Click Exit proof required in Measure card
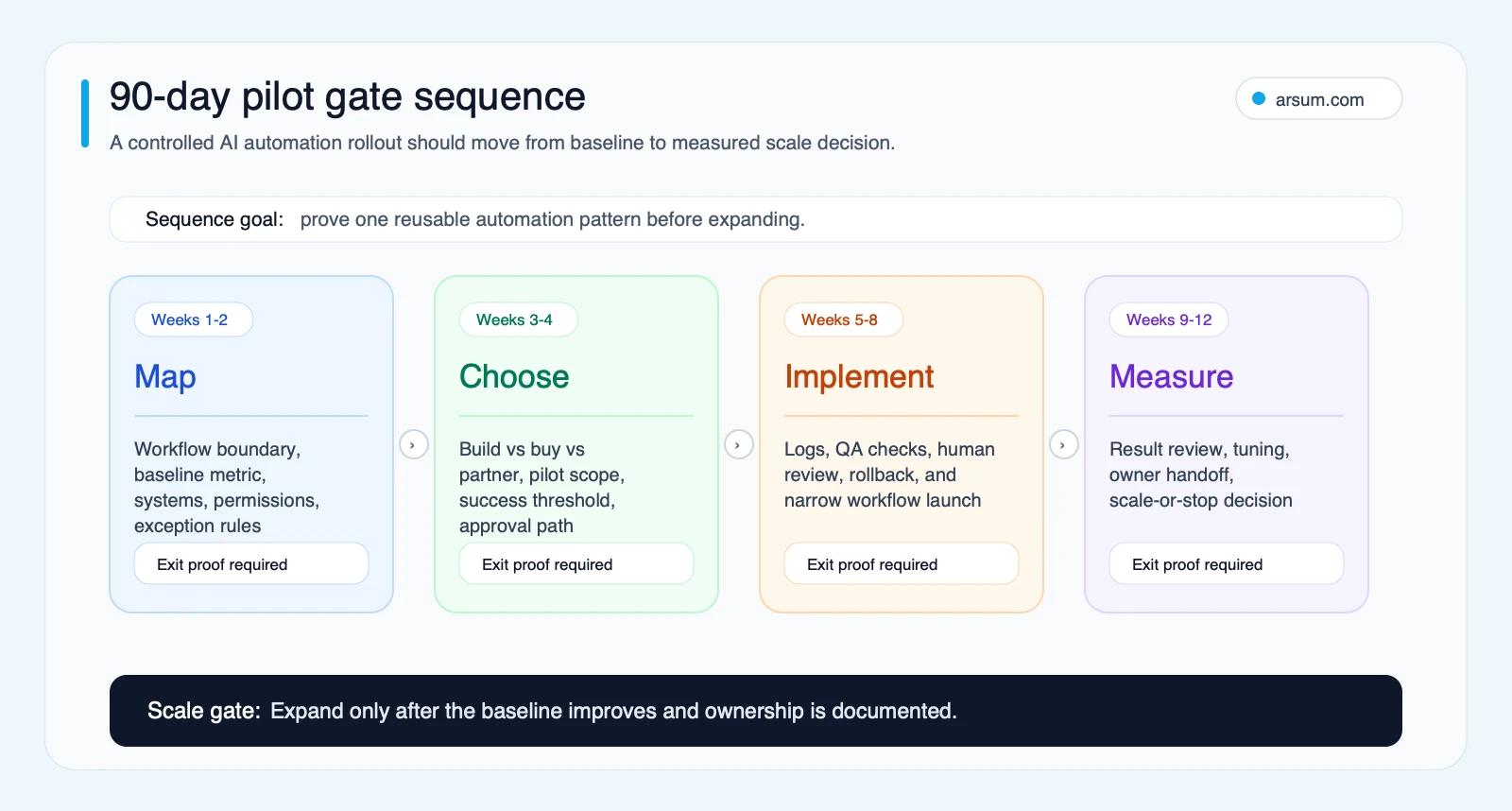The height and width of the screenshot is (811, 1512). (x=1227, y=563)
